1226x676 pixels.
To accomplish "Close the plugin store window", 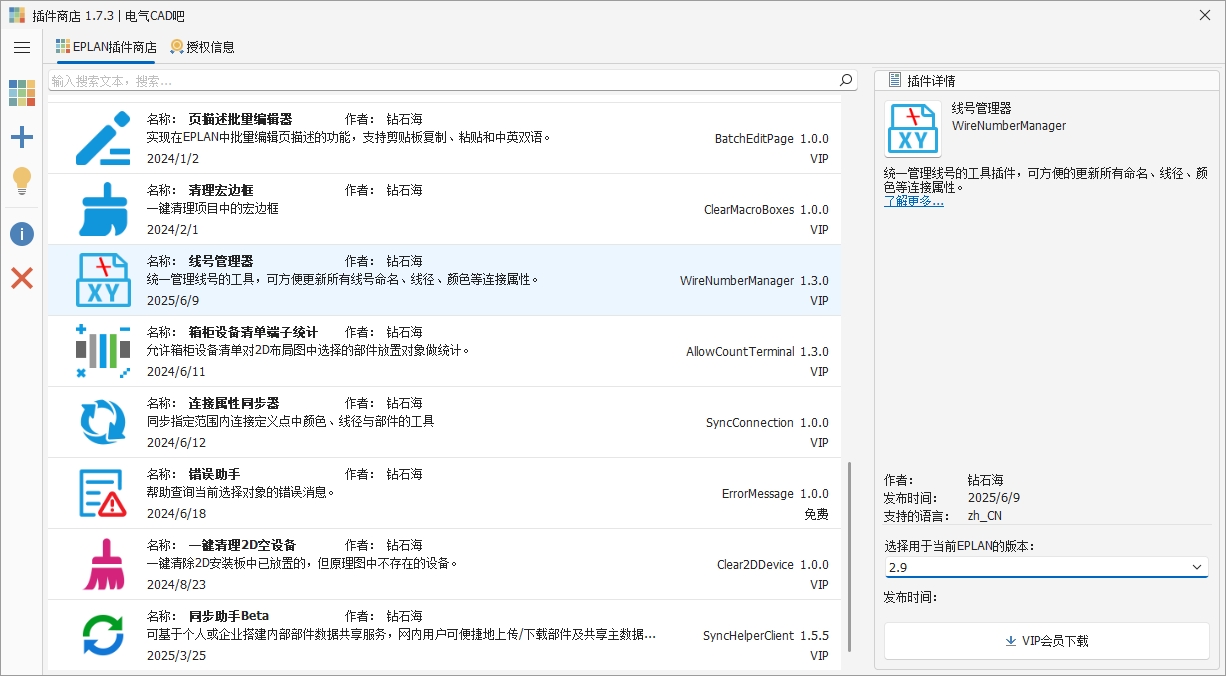I will tap(1203, 15).
